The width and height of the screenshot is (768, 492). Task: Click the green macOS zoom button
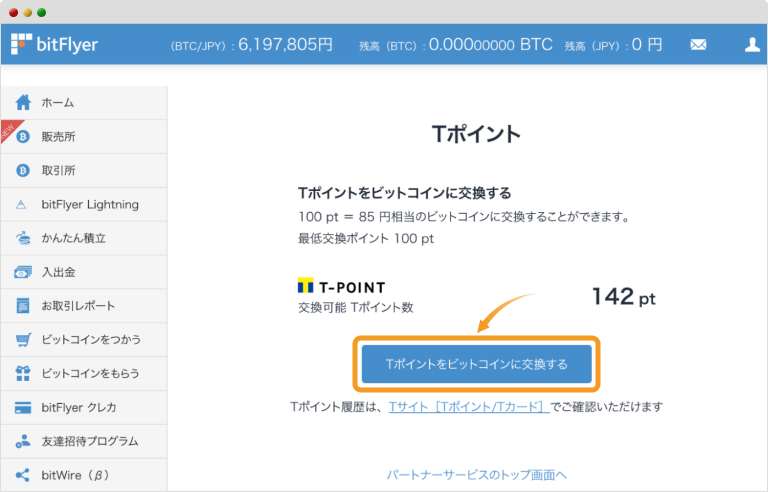click(x=42, y=12)
